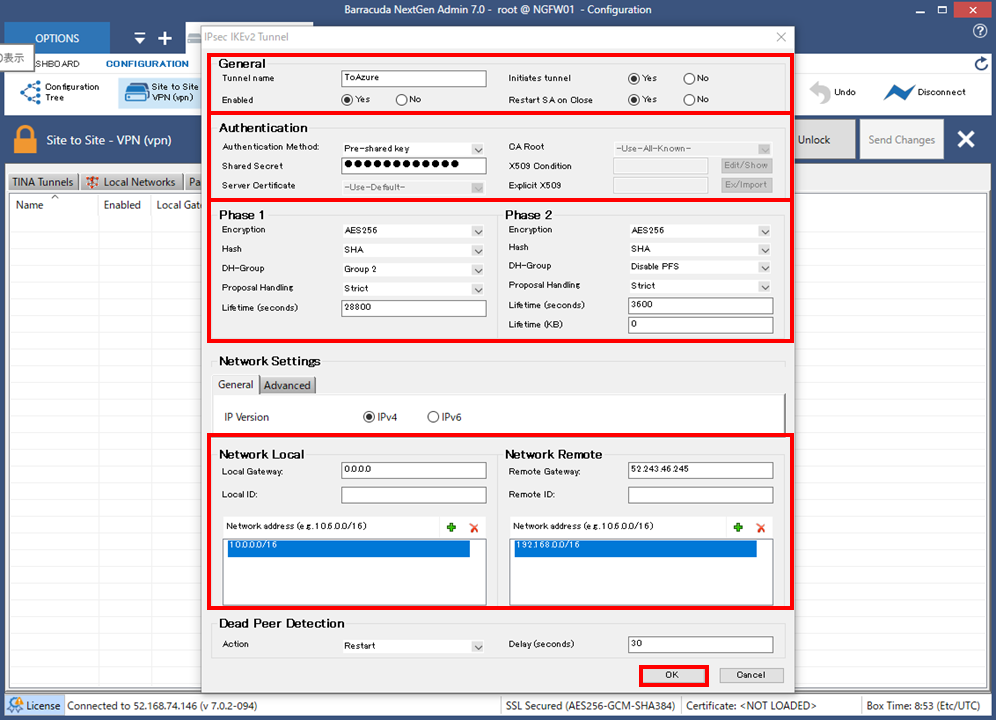This screenshot has width=996, height=720.
Task: Set Initiates tunnel to Yes
Action: click(x=633, y=79)
